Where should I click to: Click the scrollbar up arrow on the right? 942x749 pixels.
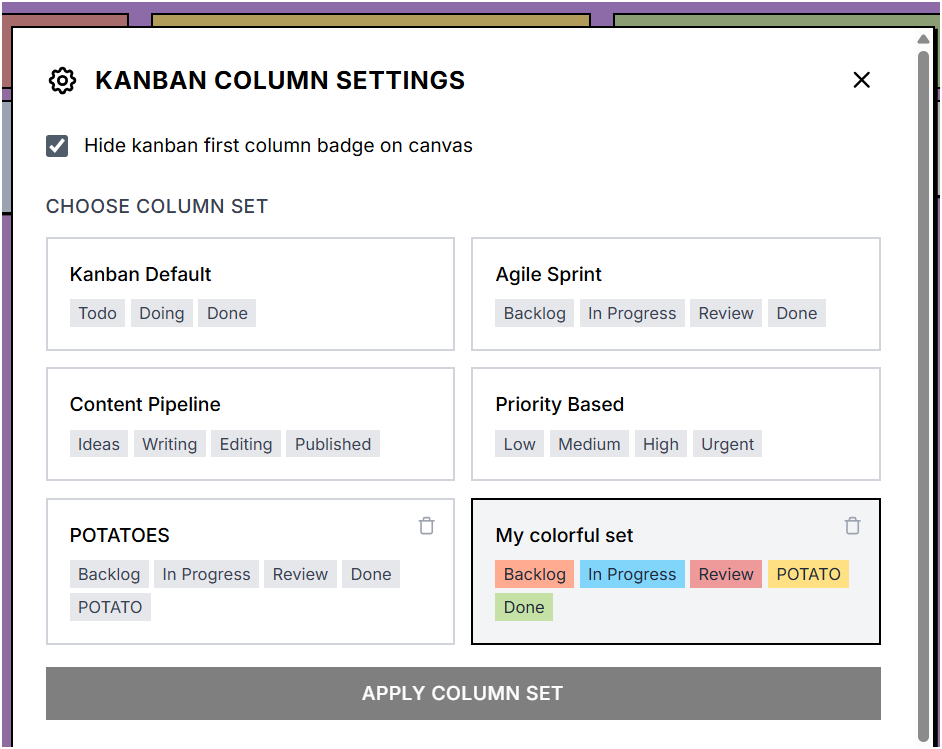[922, 39]
